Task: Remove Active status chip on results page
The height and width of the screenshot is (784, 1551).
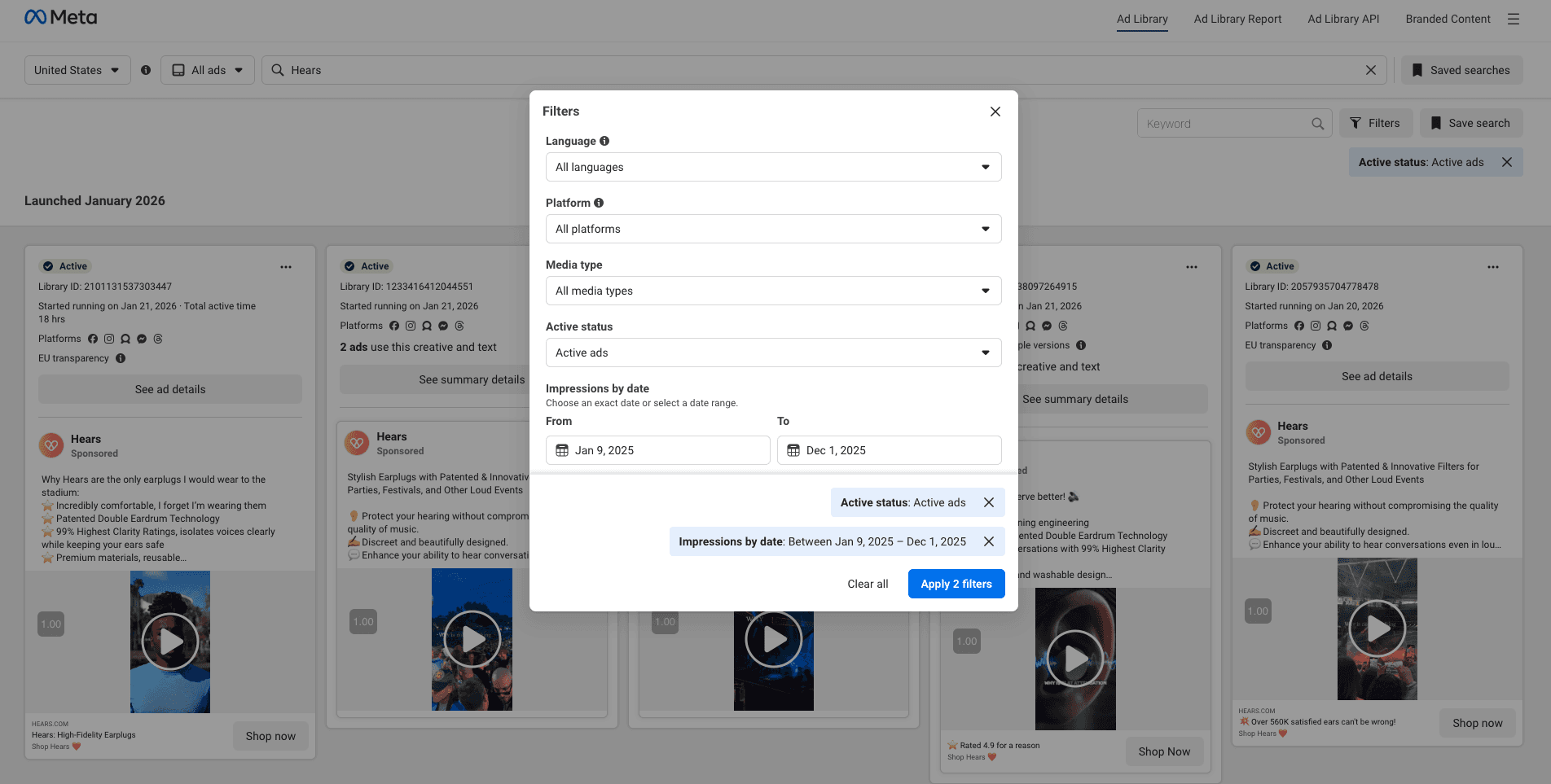Action: click(1507, 162)
